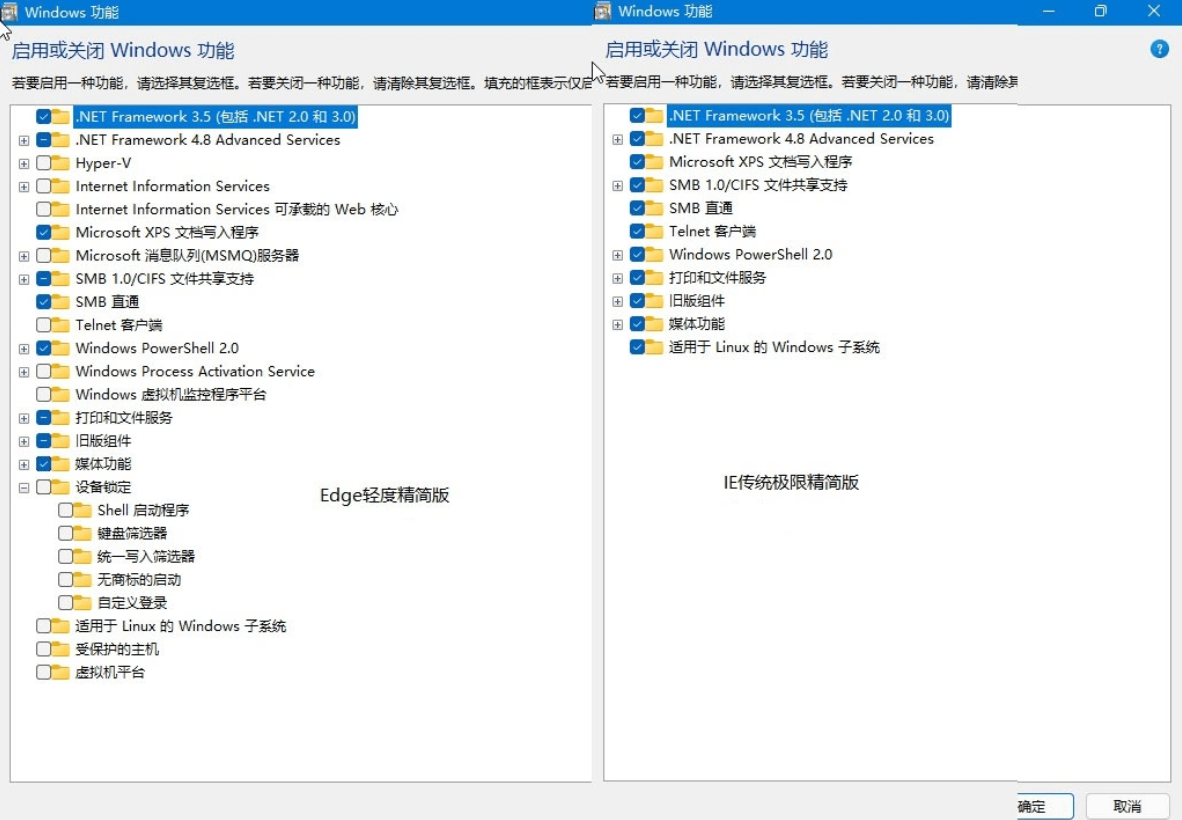Check the 统一写入筛选器 checkbox
This screenshot has height=820, width=1182.
(66, 556)
